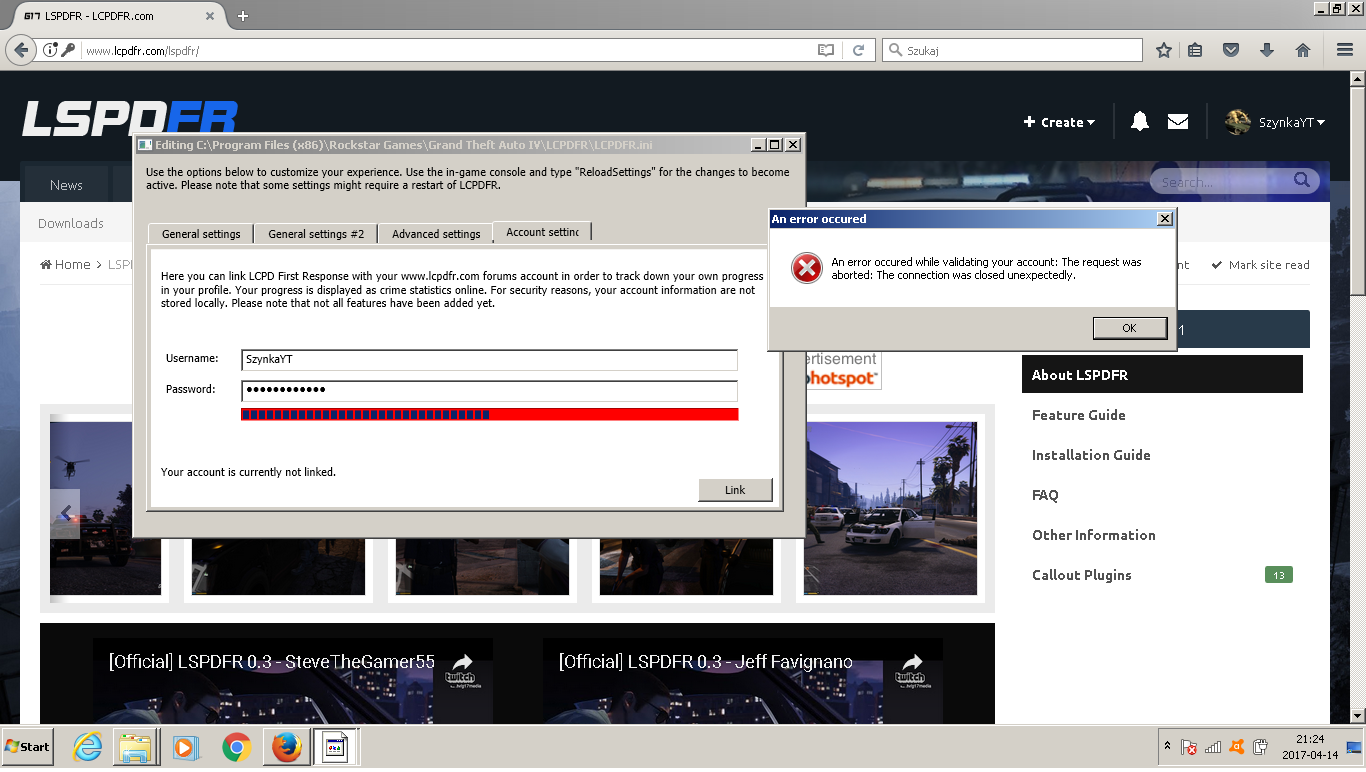The height and width of the screenshot is (772, 1366).
Task: Reload the page with the refresh icon
Action: click(x=858, y=50)
